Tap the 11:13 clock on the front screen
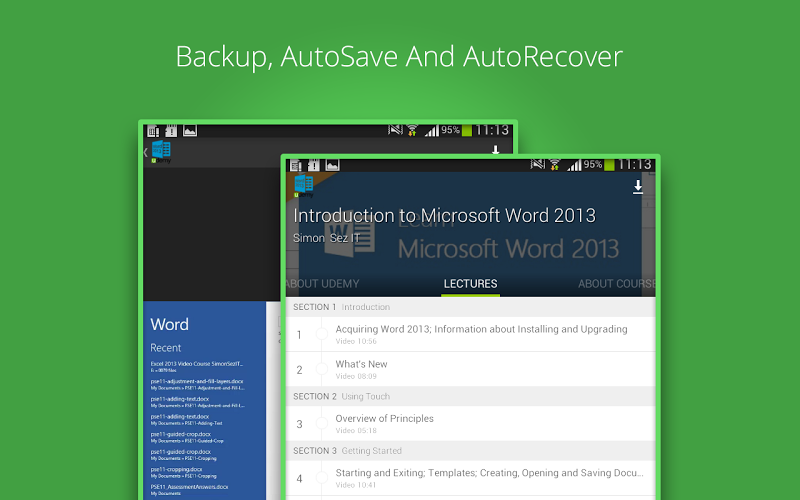Screen dimensions: 800x500 pos(635,165)
